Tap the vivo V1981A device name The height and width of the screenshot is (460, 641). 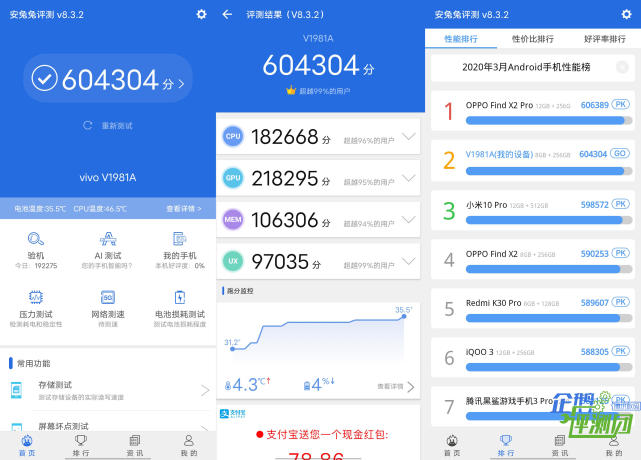(x=108, y=177)
